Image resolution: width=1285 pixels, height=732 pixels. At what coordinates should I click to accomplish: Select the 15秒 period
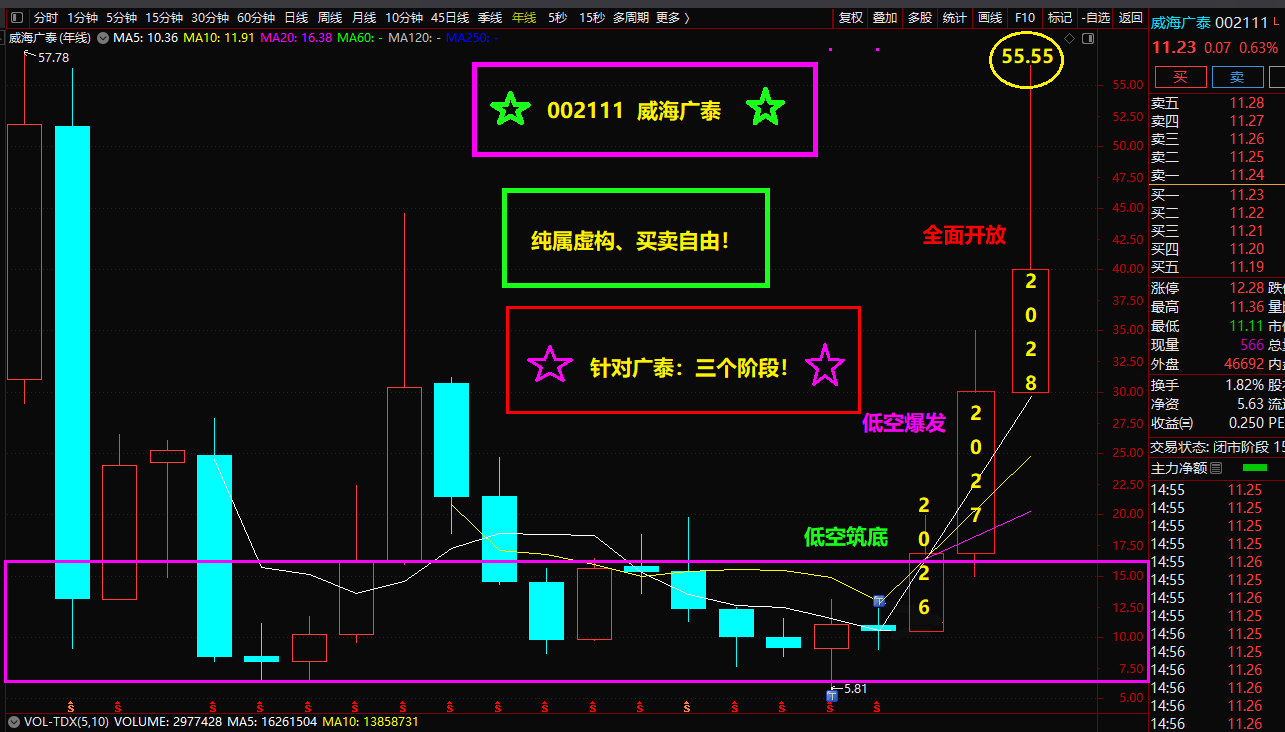click(592, 18)
